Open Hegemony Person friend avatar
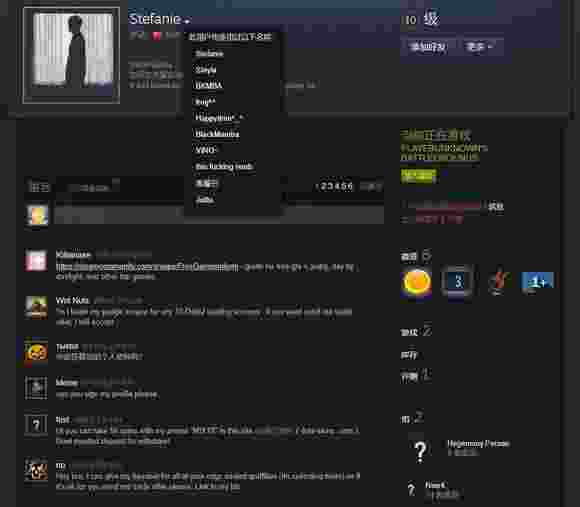Viewport: 580px width, 507px height. [420, 451]
